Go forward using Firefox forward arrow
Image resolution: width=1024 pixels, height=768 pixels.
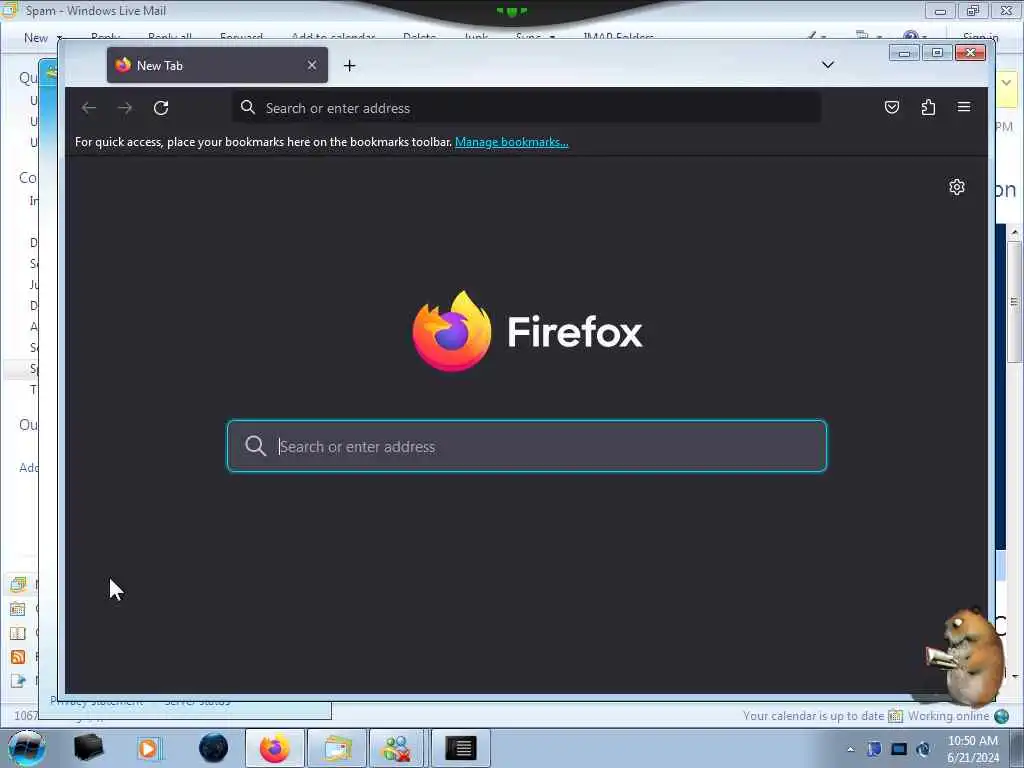125,108
